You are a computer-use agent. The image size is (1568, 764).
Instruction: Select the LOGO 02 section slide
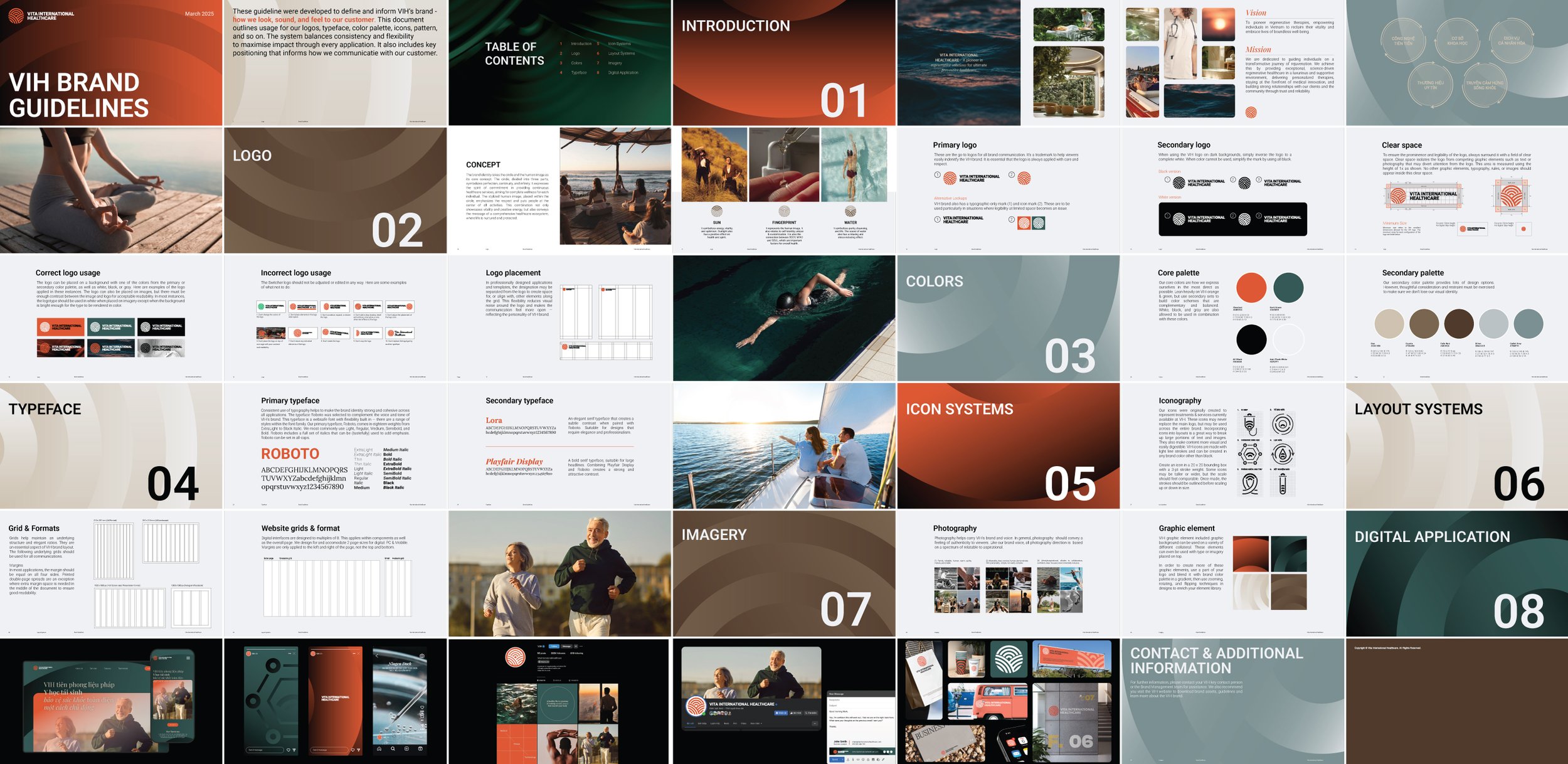coord(335,191)
